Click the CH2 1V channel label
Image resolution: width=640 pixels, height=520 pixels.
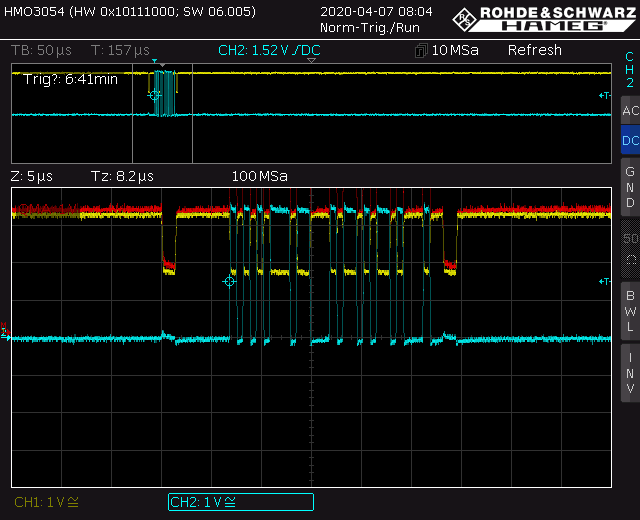[x=241, y=502]
